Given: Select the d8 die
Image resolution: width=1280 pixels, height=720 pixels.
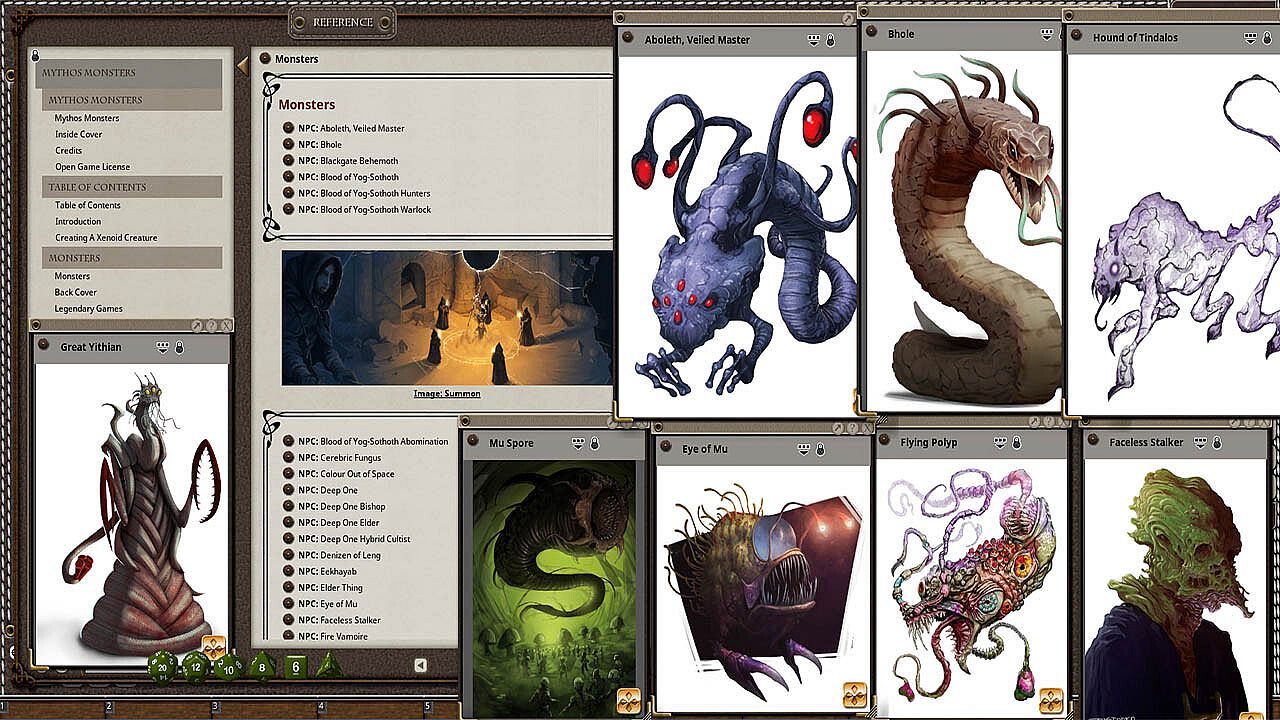Looking at the screenshot, I should pyautogui.click(x=262, y=666).
